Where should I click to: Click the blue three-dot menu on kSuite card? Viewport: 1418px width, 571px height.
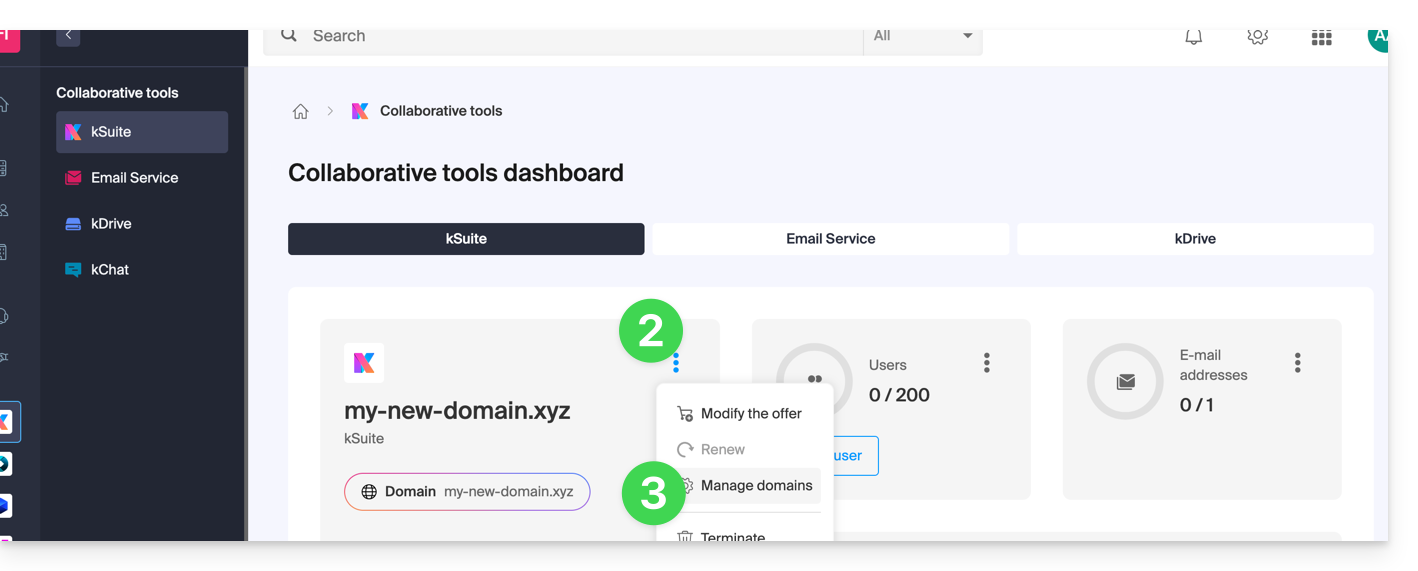676,363
